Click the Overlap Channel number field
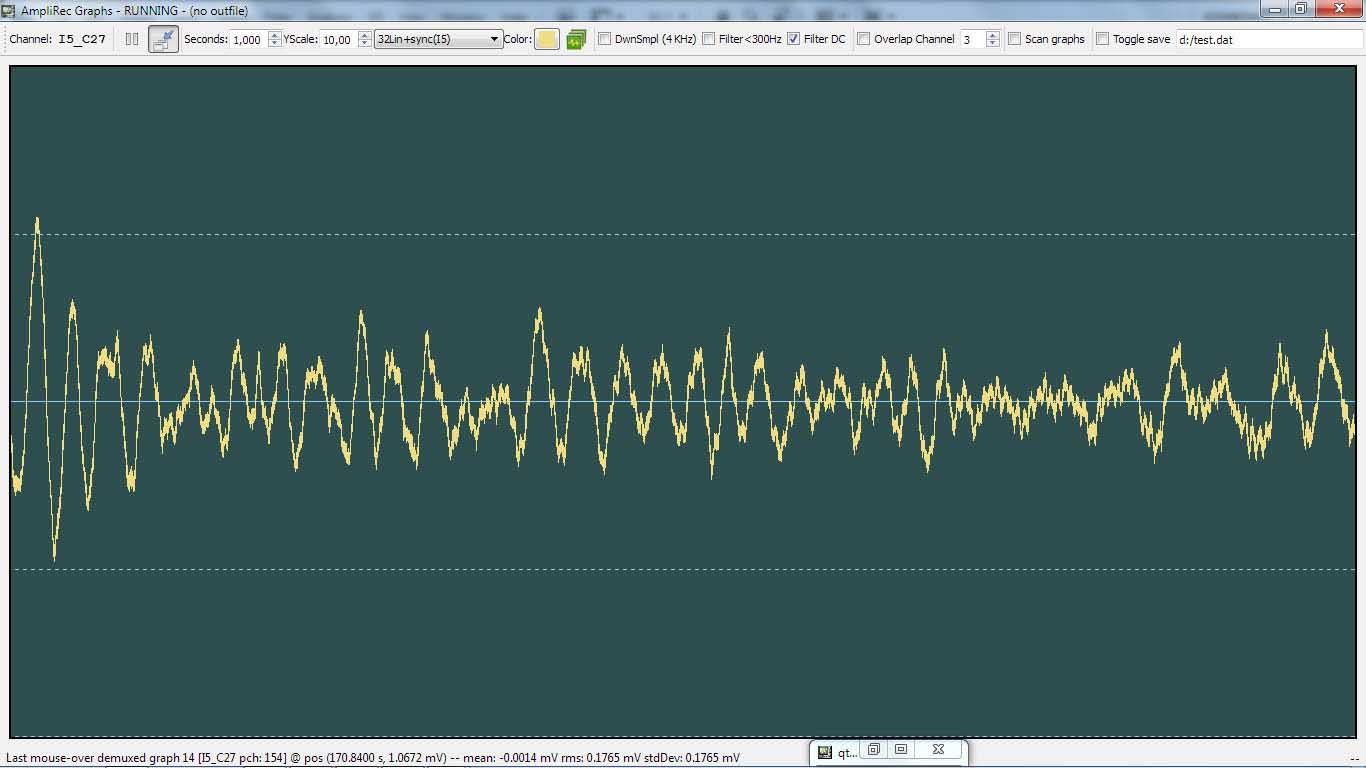1366x768 pixels. tap(972, 39)
